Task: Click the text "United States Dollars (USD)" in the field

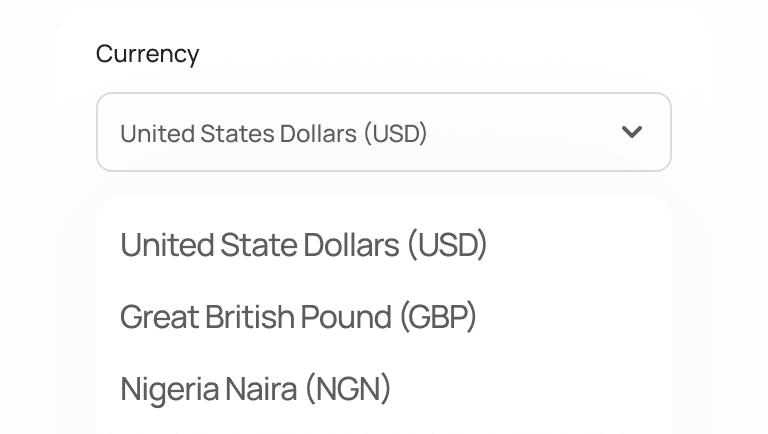Action: (273, 133)
